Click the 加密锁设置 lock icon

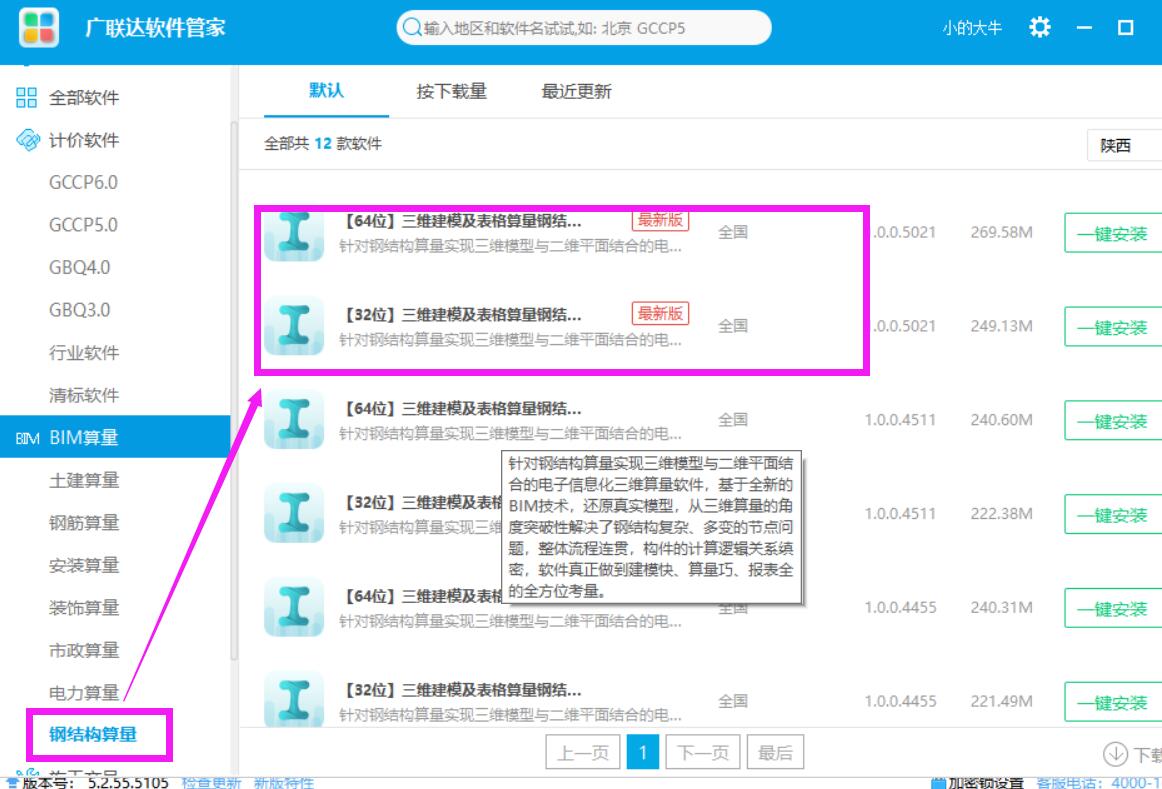(937, 783)
